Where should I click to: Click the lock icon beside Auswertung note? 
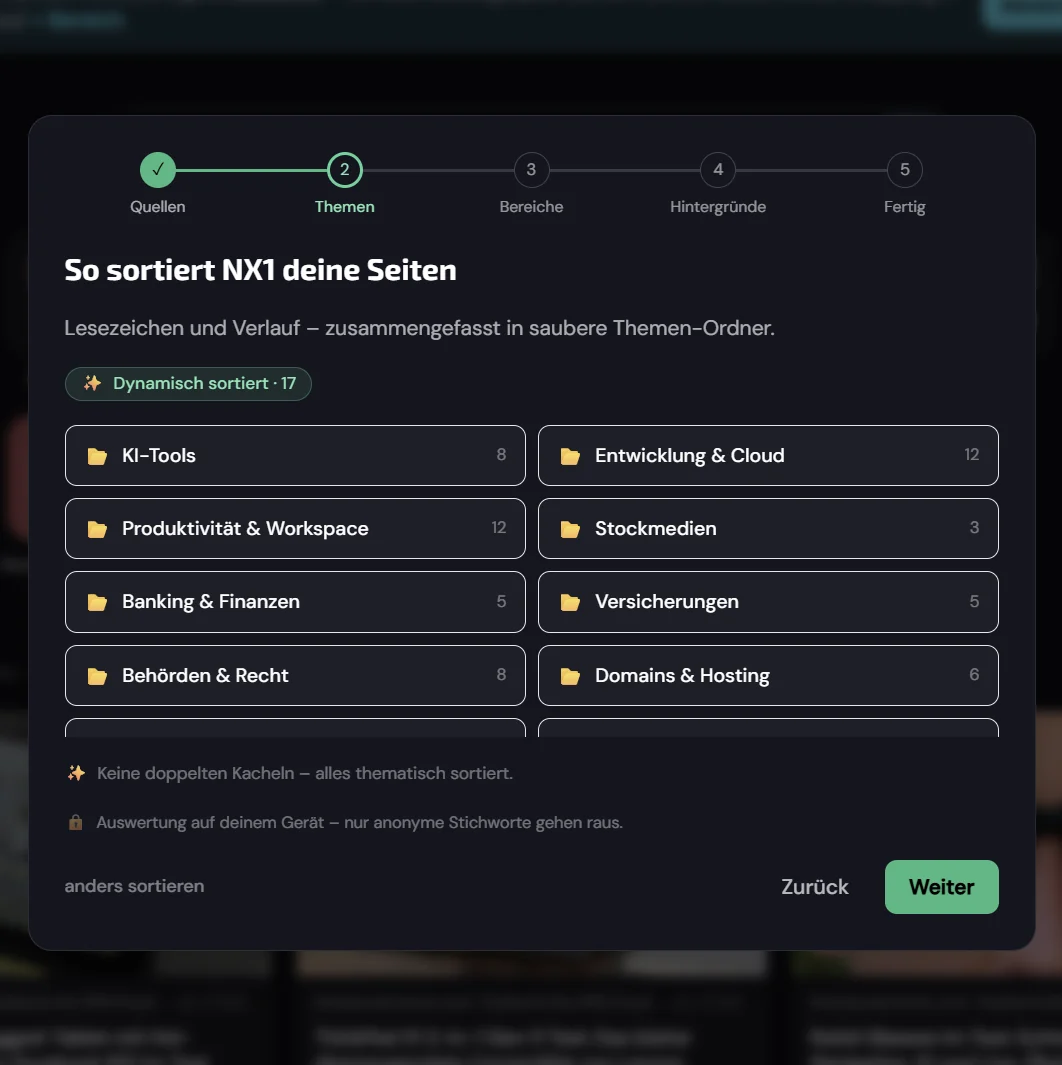coord(75,823)
